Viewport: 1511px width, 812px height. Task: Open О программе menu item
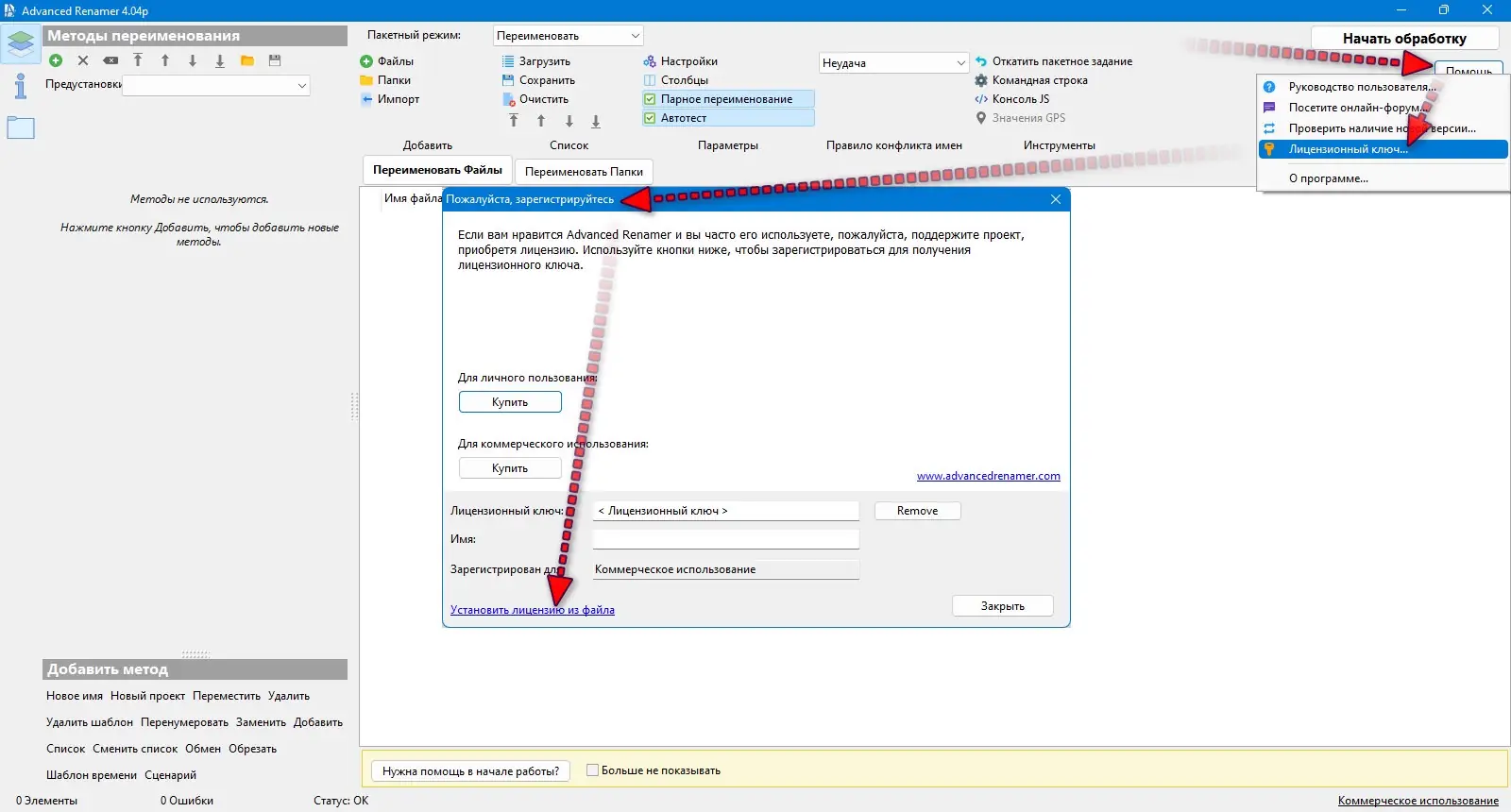pyautogui.click(x=1383, y=178)
